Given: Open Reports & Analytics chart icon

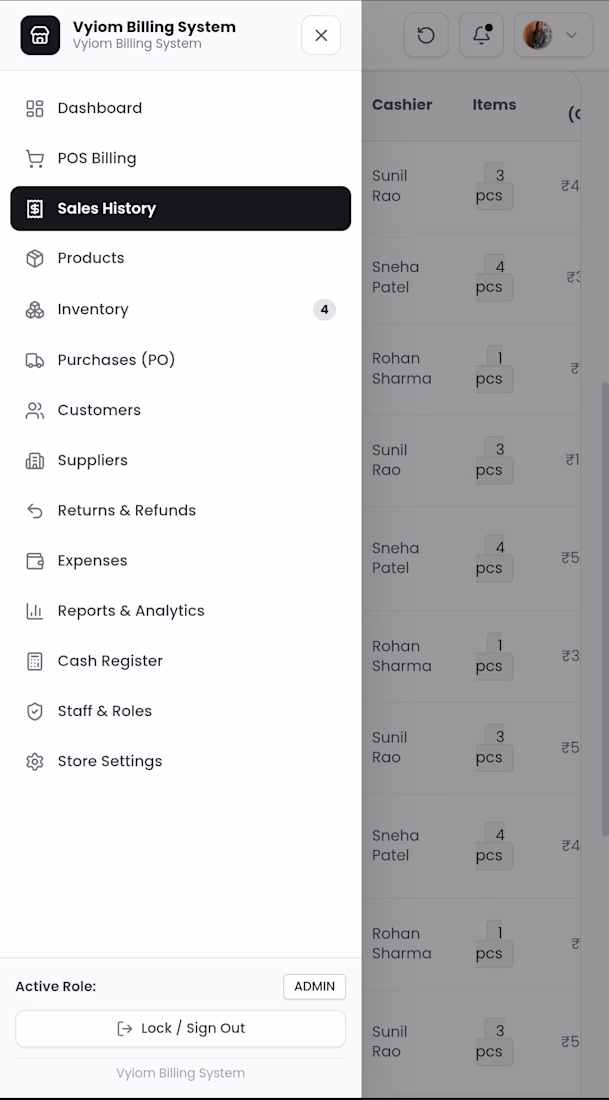Looking at the screenshot, I should tap(34, 611).
